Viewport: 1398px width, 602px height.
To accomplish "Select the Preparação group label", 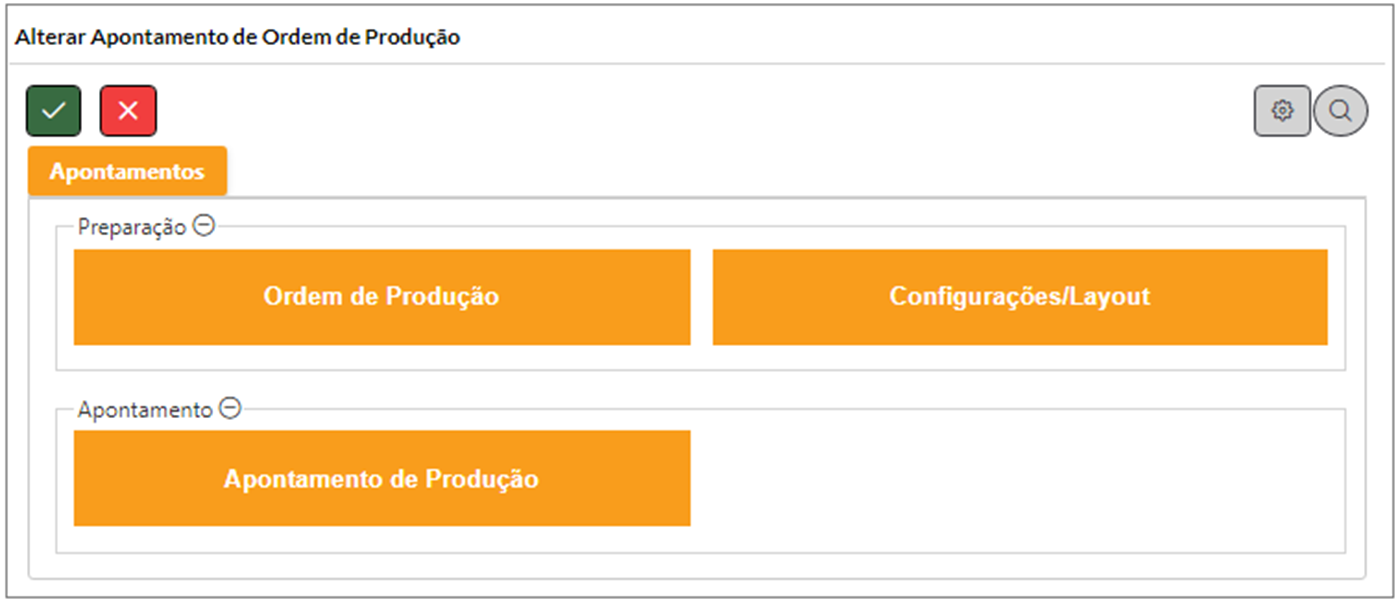I will 132,227.
